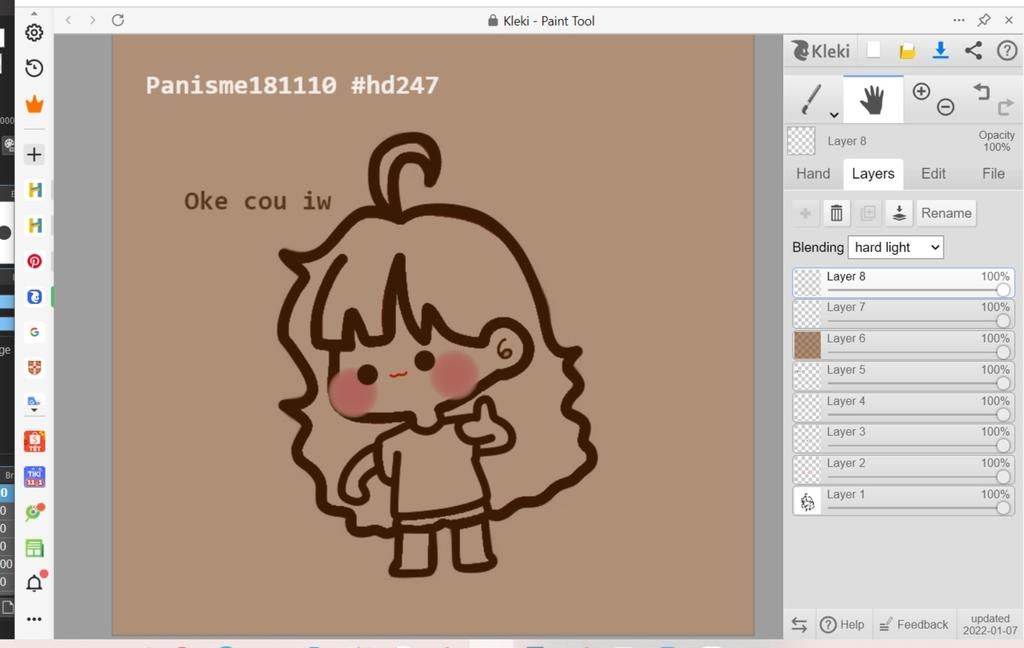Duplicate the current layer
This screenshot has height=648, width=1024.
coord(868,214)
